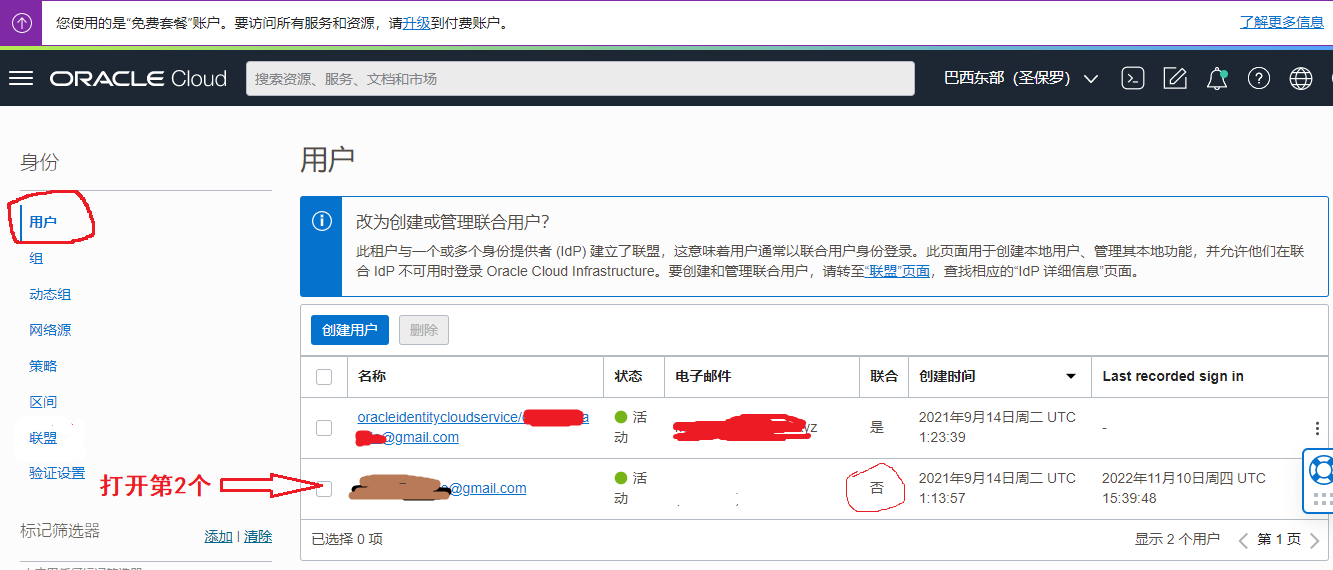The image size is (1333, 570).
Task: Click the 删除 button
Action: [424, 330]
